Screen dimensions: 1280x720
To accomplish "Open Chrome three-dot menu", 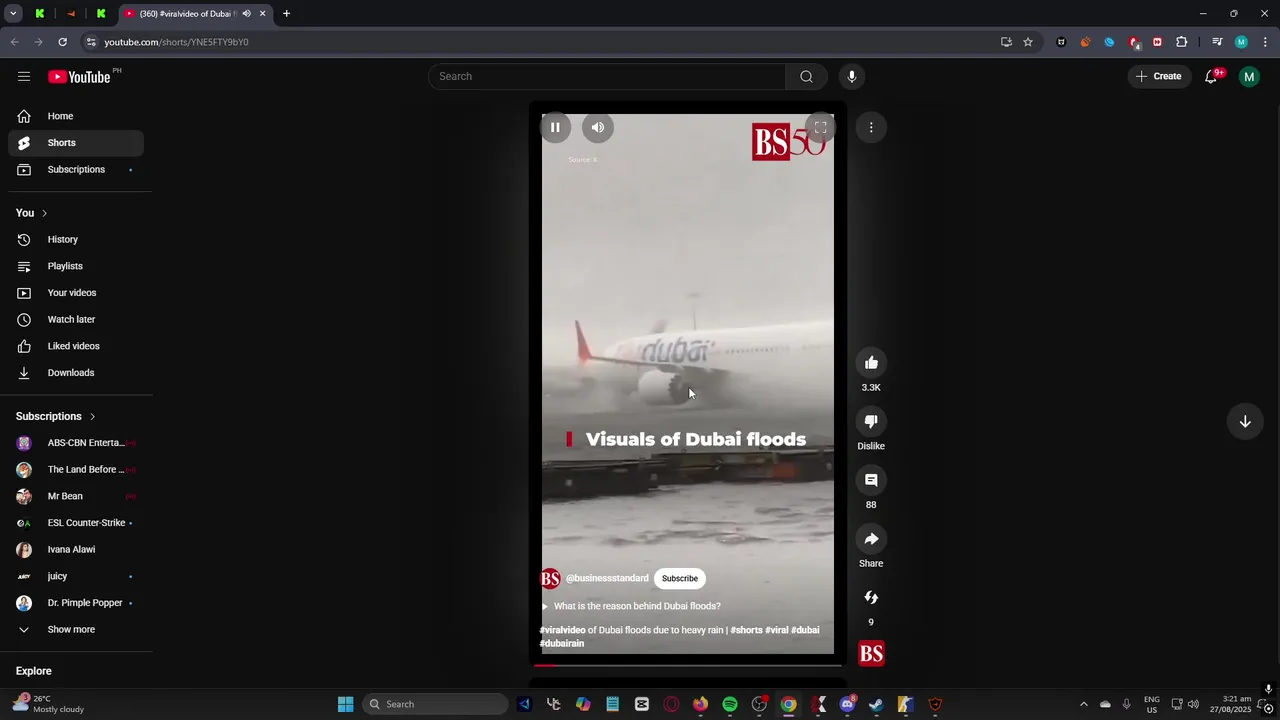I will pyautogui.click(x=1265, y=42).
